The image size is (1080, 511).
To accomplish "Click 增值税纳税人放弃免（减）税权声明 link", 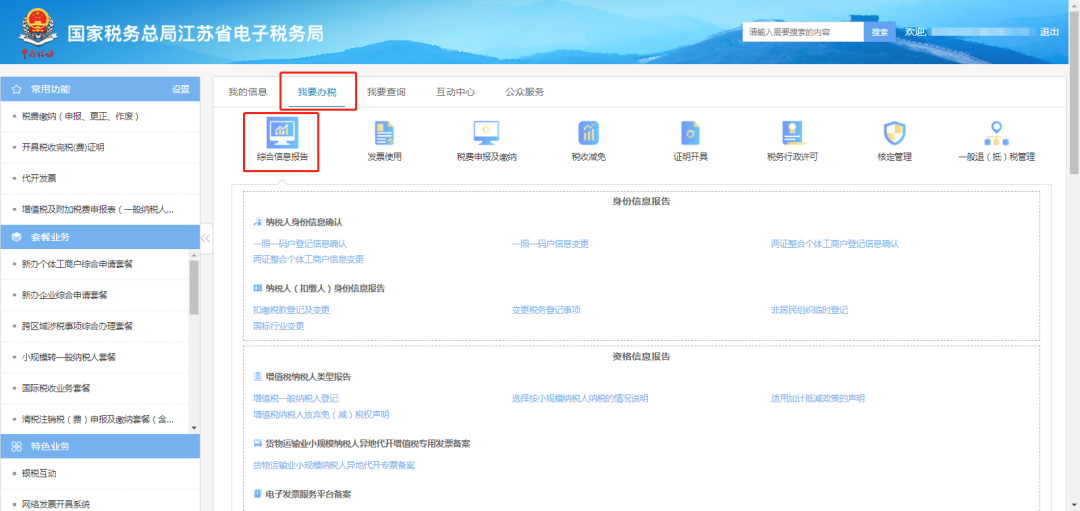I will point(321,415).
